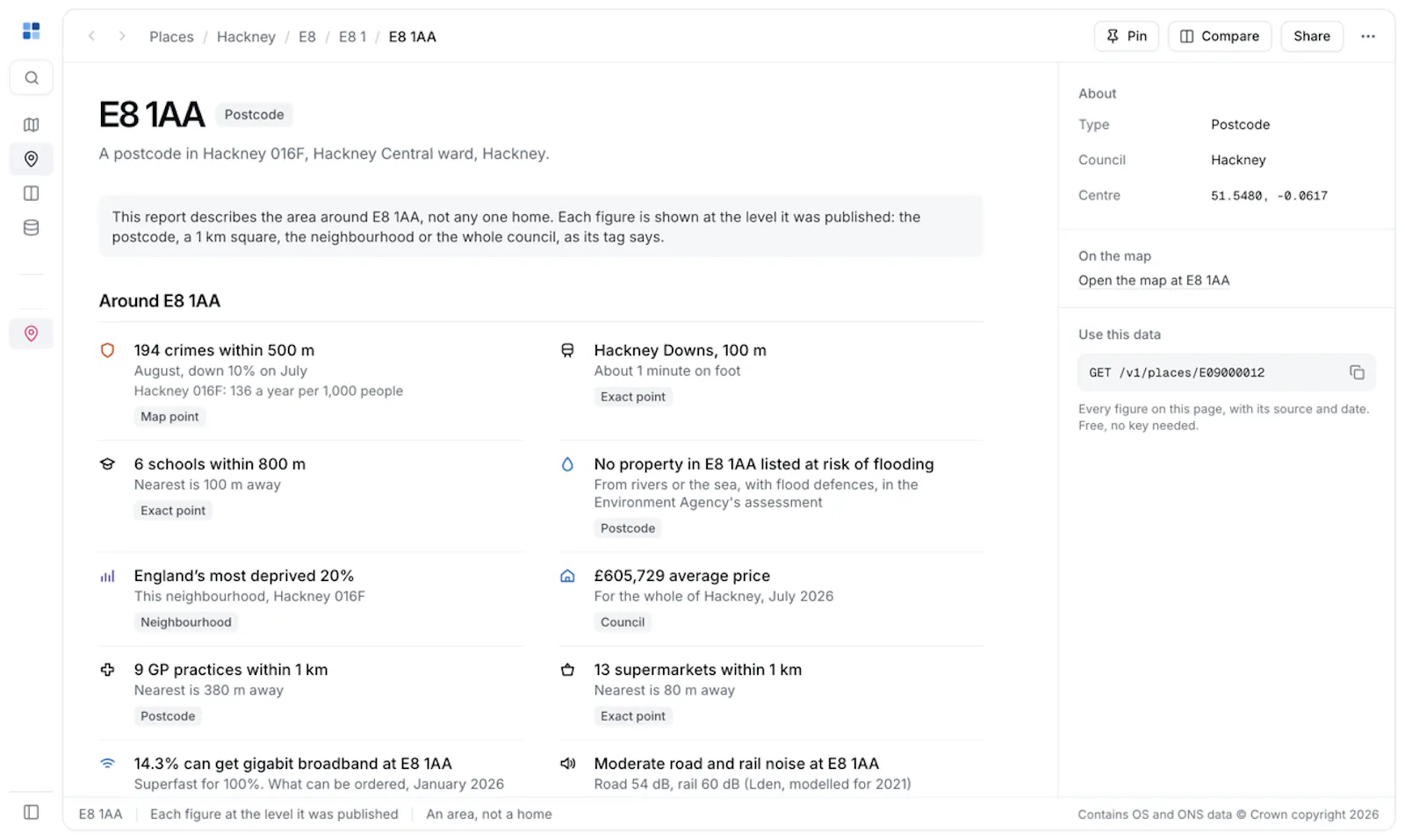The image size is (1405, 840).
Task: Navigate to Hackney in the breadcrumb
Action: [246, 37]
